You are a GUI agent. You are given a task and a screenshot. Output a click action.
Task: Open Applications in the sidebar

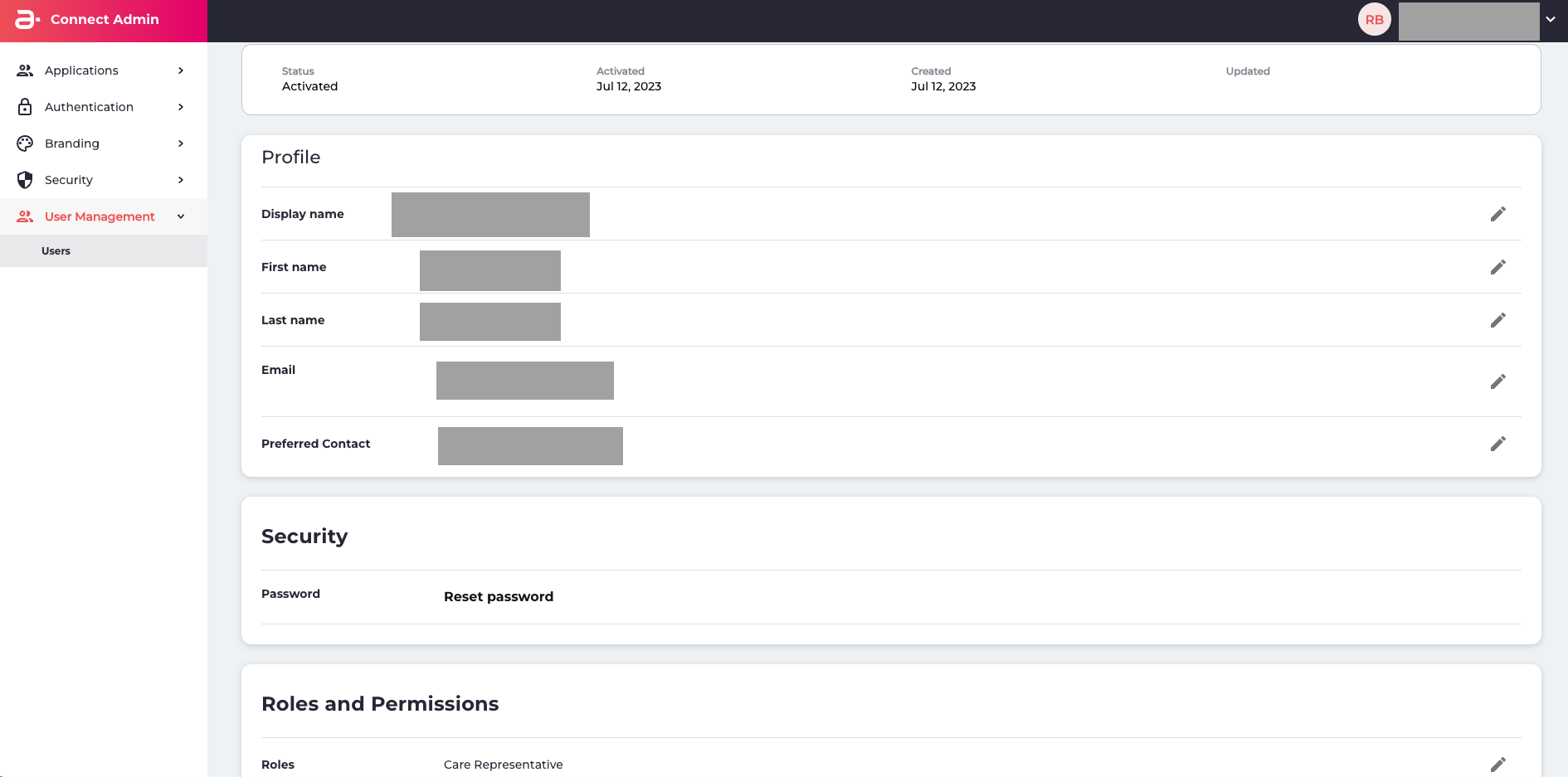point(104,70)
